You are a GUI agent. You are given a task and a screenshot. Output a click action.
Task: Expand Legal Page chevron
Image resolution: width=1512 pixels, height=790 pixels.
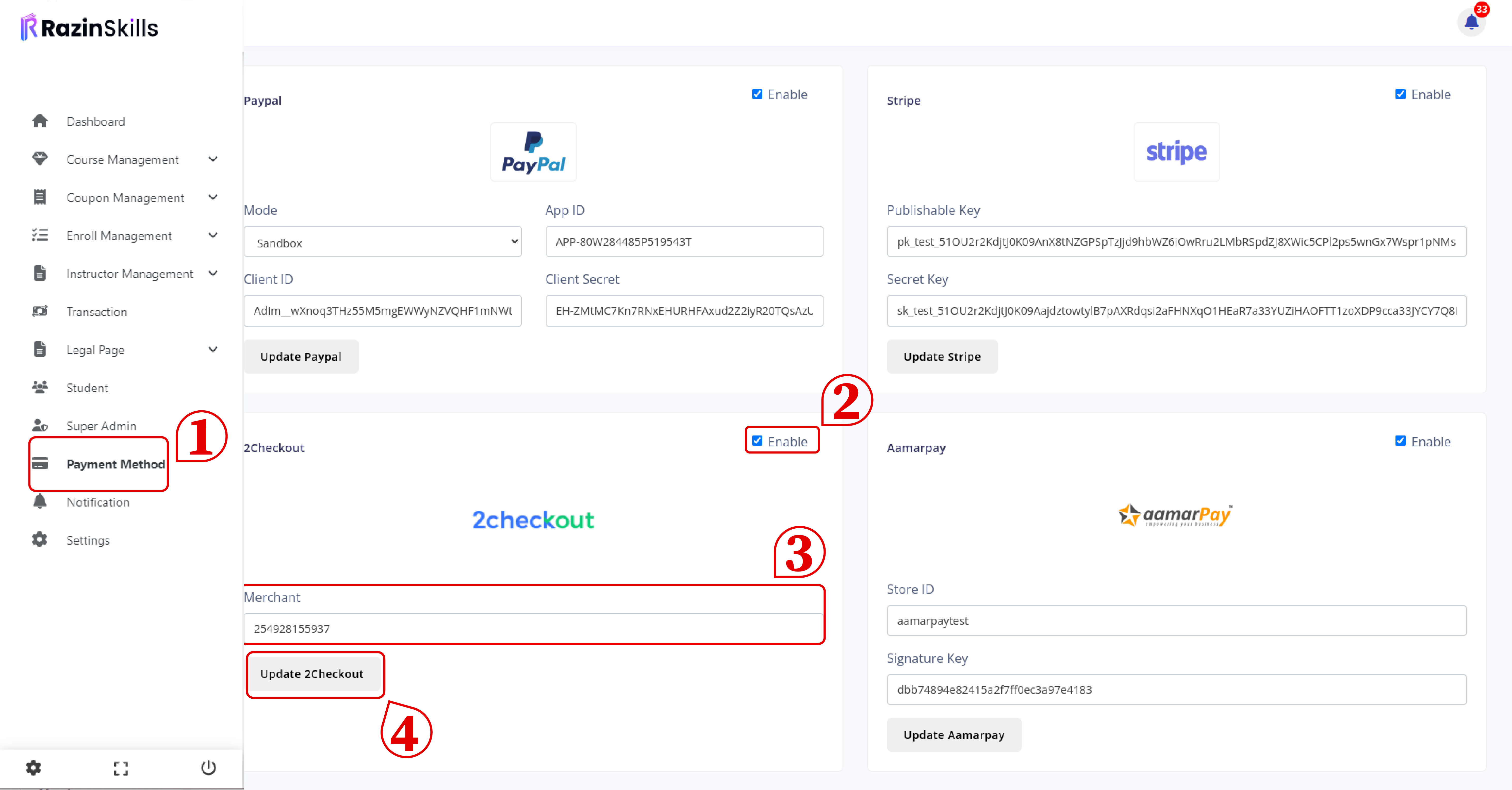pyautogui.click(x=213, y=349)
